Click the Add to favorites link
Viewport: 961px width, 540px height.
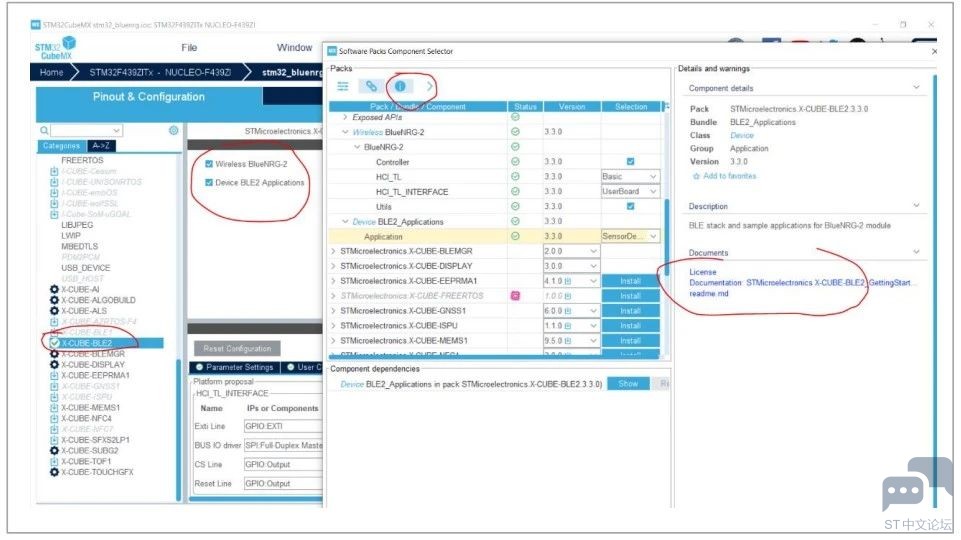(730, 176)
